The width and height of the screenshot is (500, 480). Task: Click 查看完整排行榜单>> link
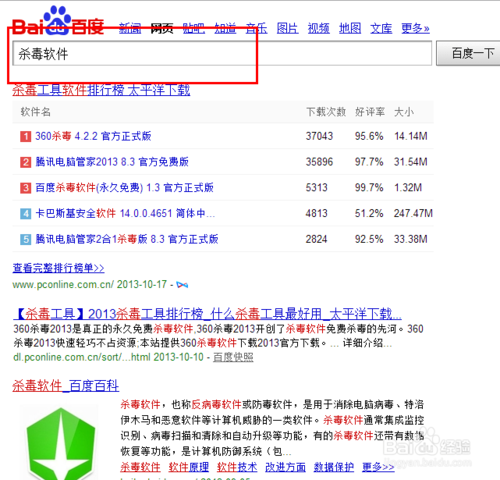tap(58, 268)
